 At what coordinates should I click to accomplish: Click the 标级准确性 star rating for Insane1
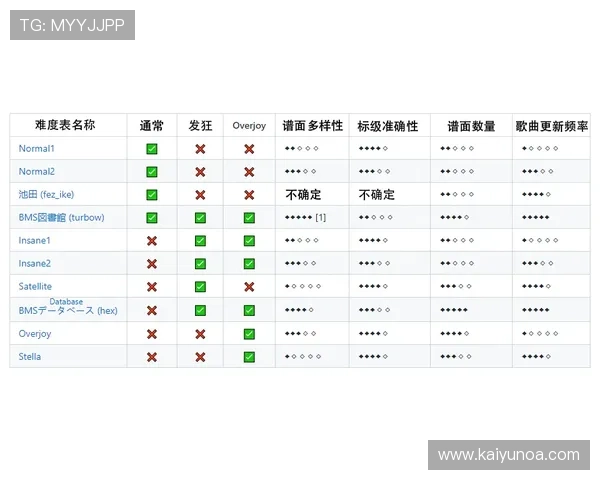point(373,240)
